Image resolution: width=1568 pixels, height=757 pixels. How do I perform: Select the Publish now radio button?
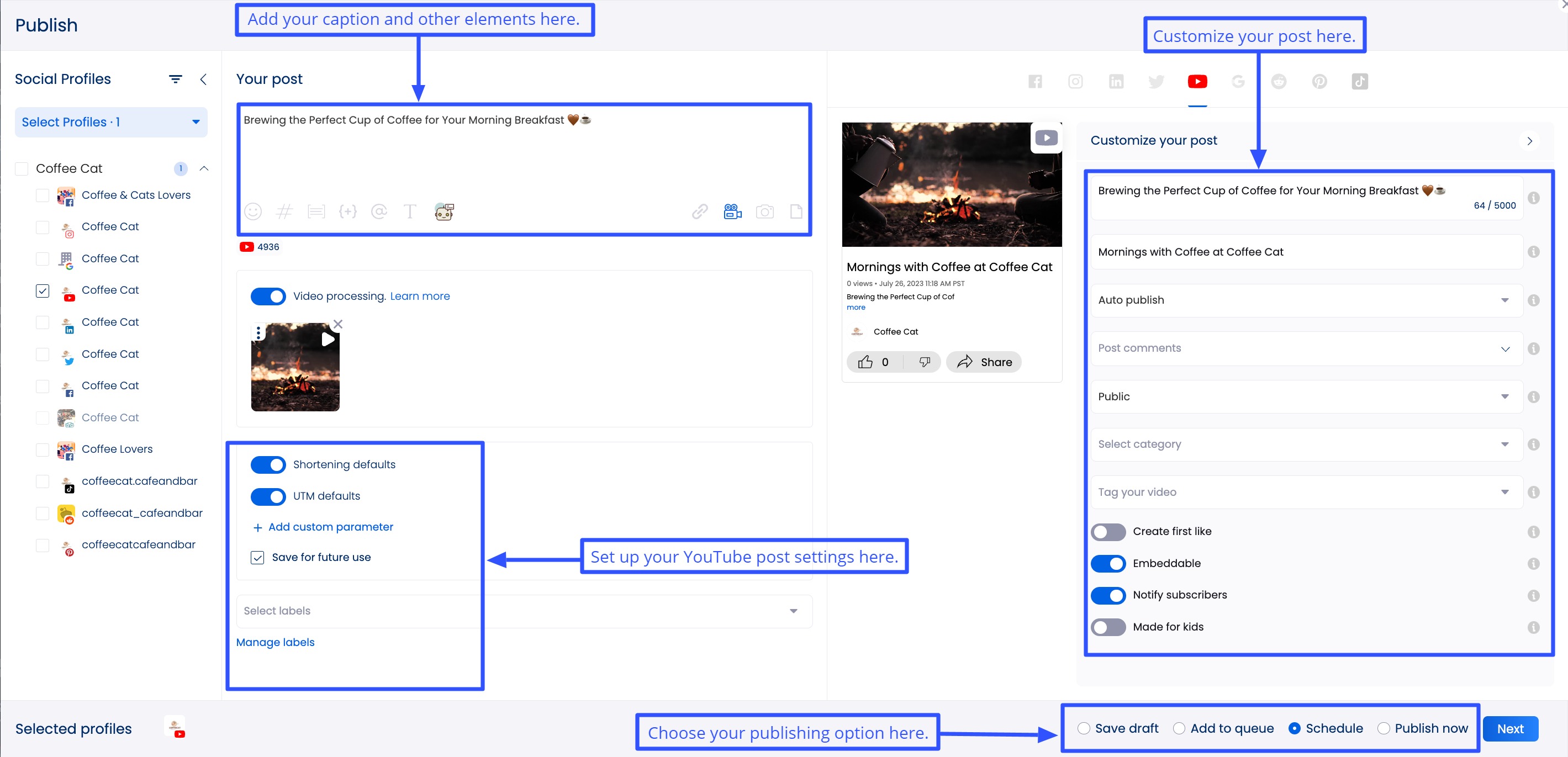coord(1385,728)
